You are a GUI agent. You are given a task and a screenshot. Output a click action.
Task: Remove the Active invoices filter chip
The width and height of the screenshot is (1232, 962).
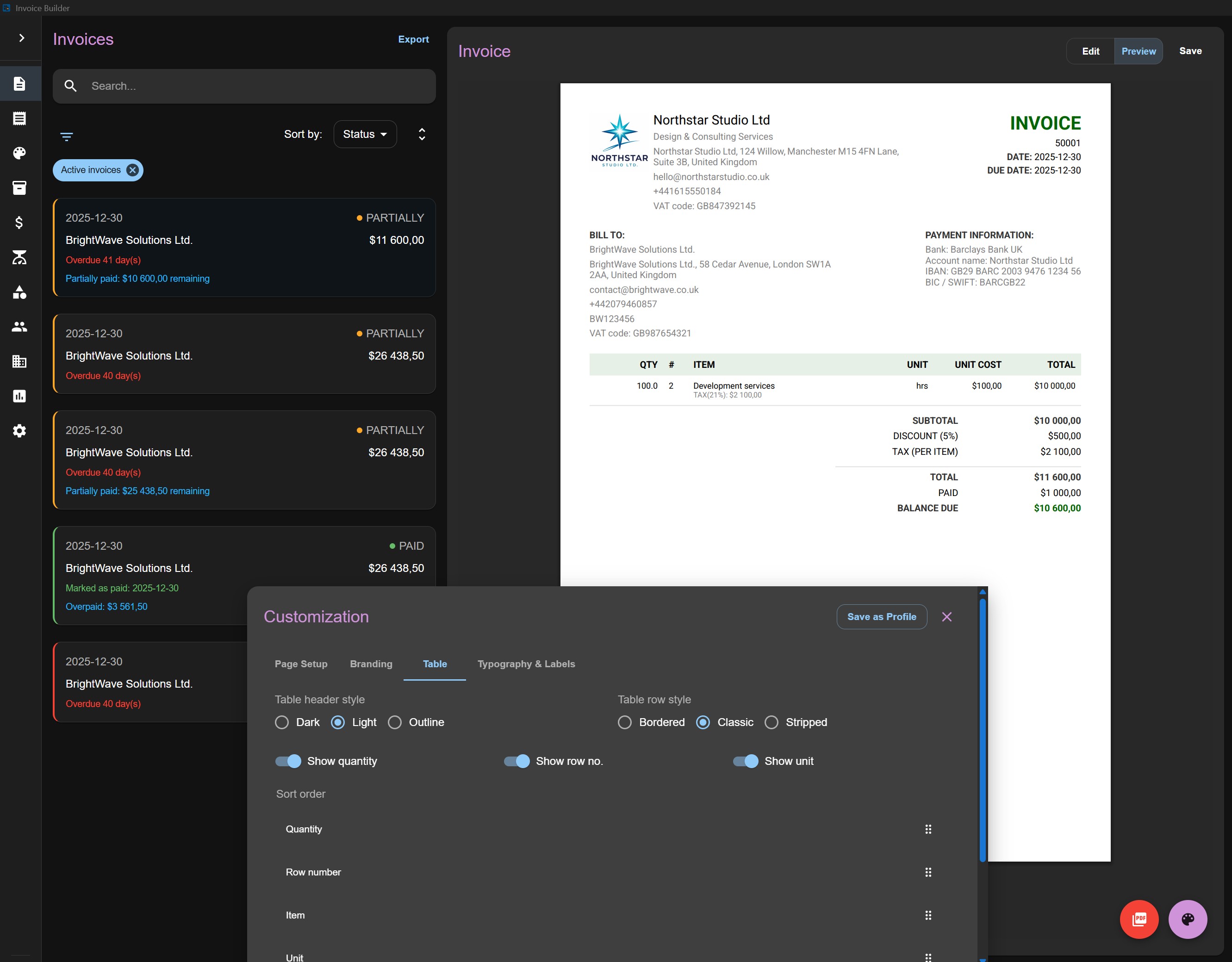pos(132,170)
